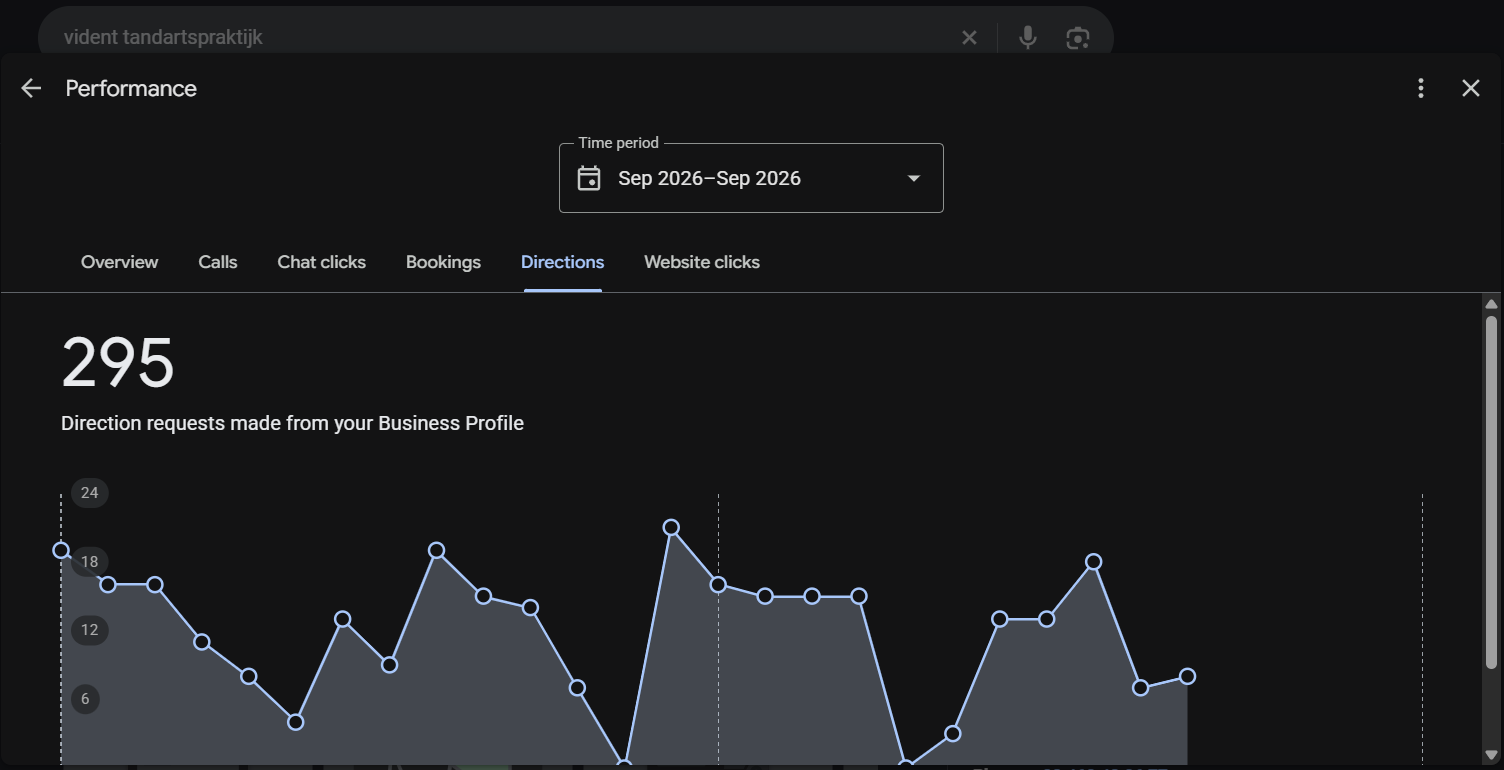Image resolution: width=1504 pixels, height=770 pixels.
Task: Open the three-dot more options menu
Action: (x=1421, y=88)
